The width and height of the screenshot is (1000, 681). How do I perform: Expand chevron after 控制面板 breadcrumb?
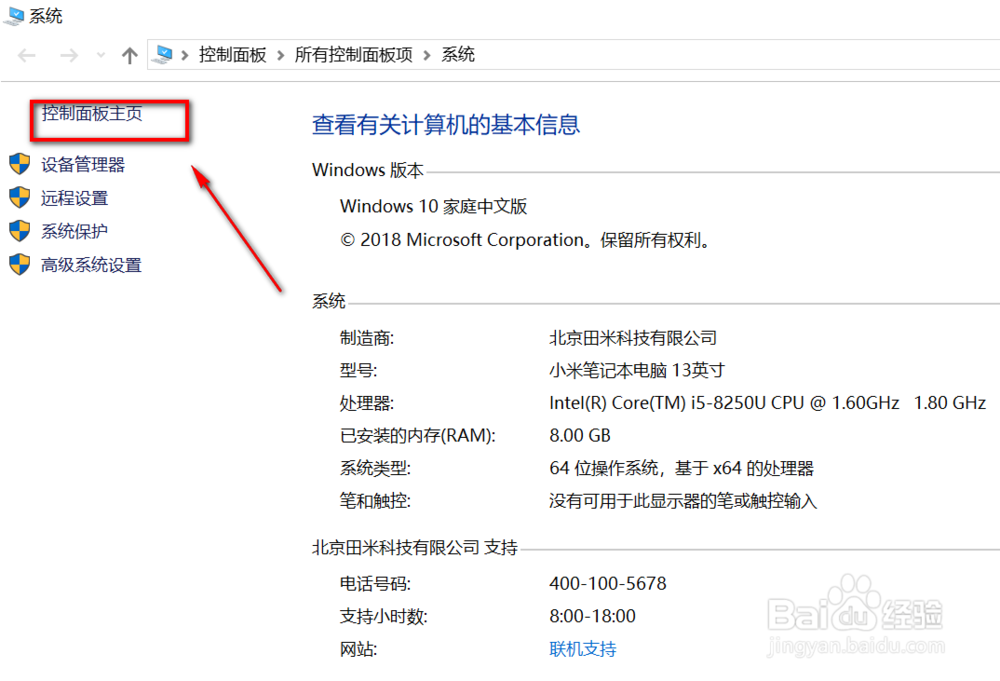pyautogui.click(x=281, y=55)
